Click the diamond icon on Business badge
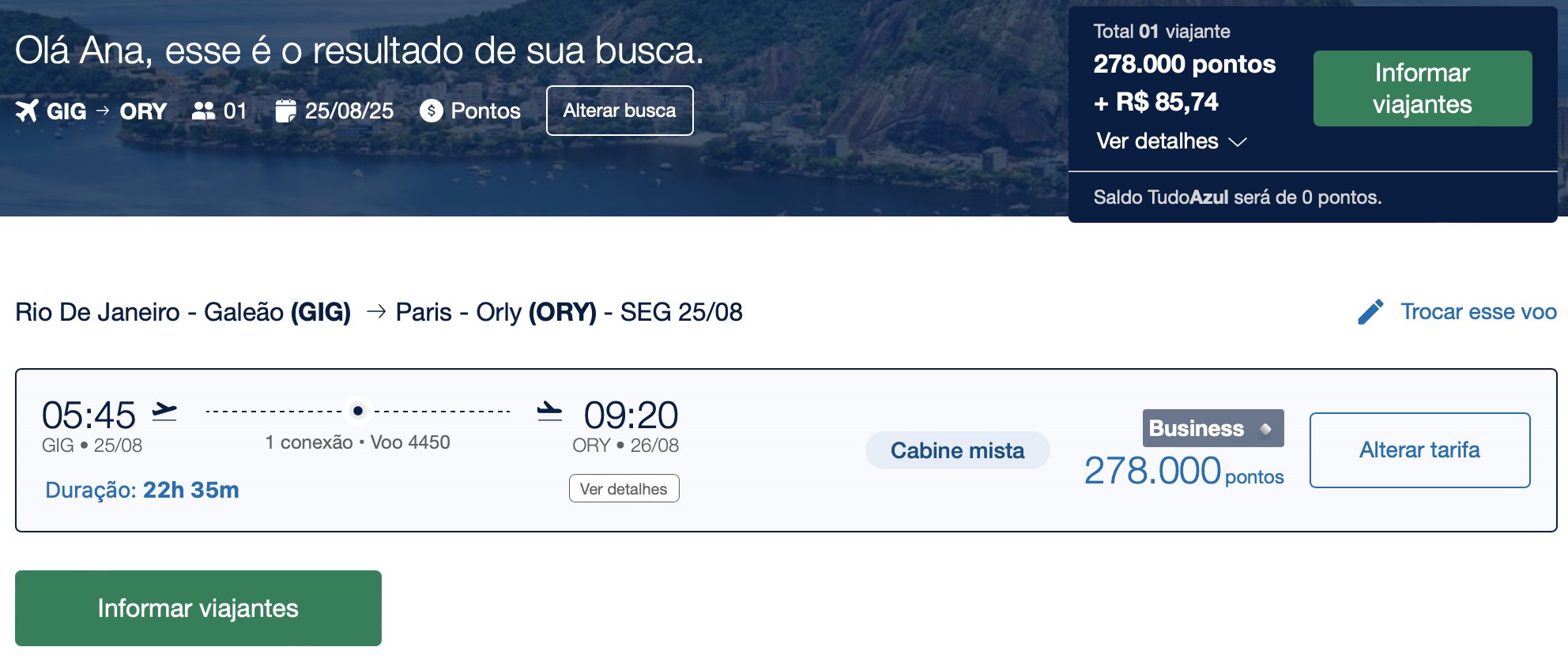1568x662 pixels. pyautogui.click(x=1265, y=429)
